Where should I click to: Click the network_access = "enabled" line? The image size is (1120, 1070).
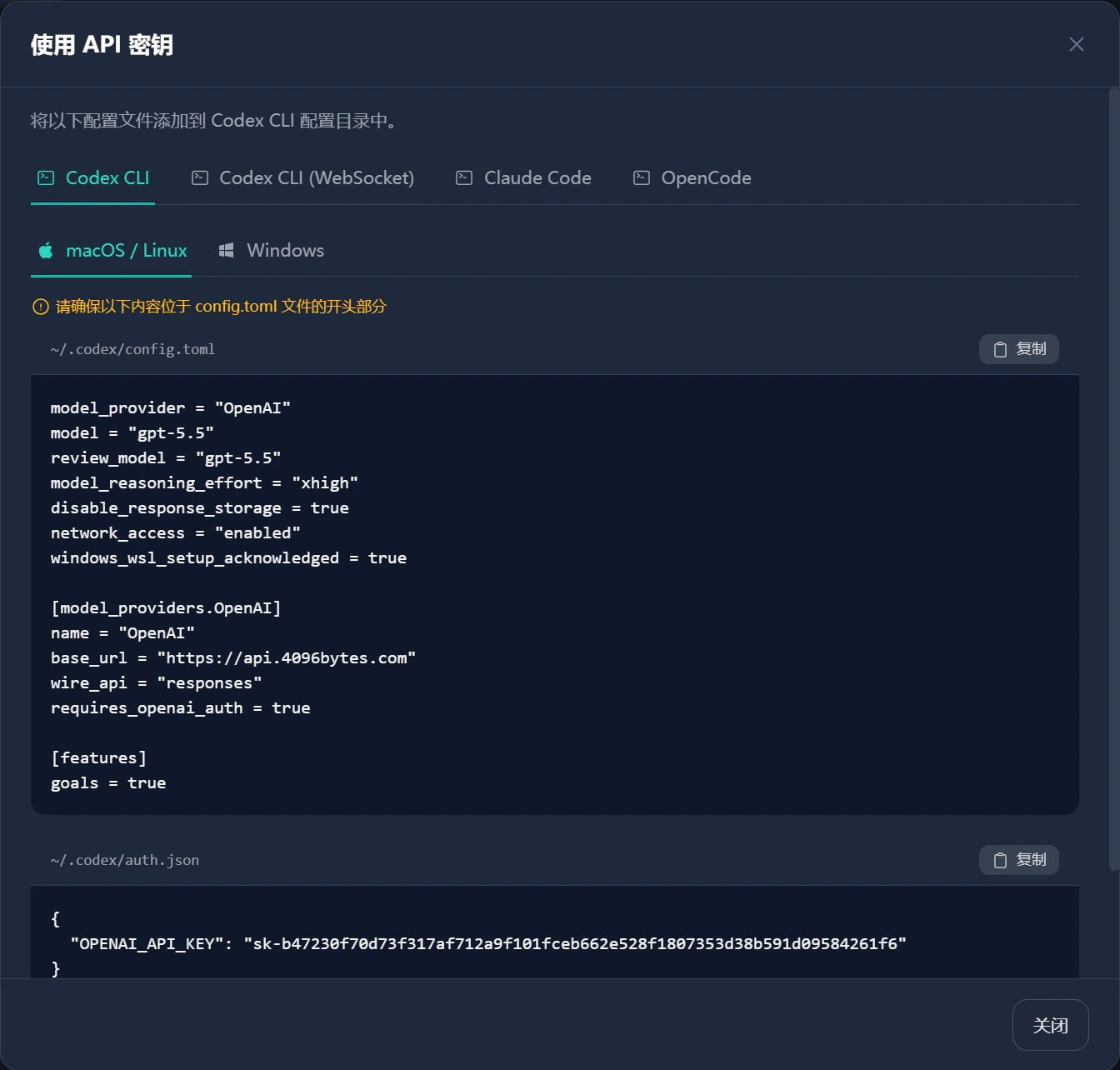pos(175,532)
